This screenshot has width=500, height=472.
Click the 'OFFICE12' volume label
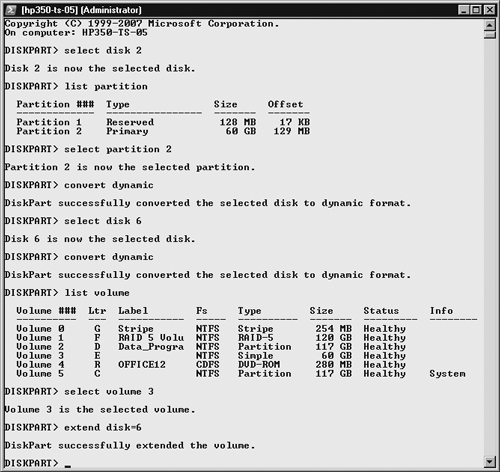(142, 365)
